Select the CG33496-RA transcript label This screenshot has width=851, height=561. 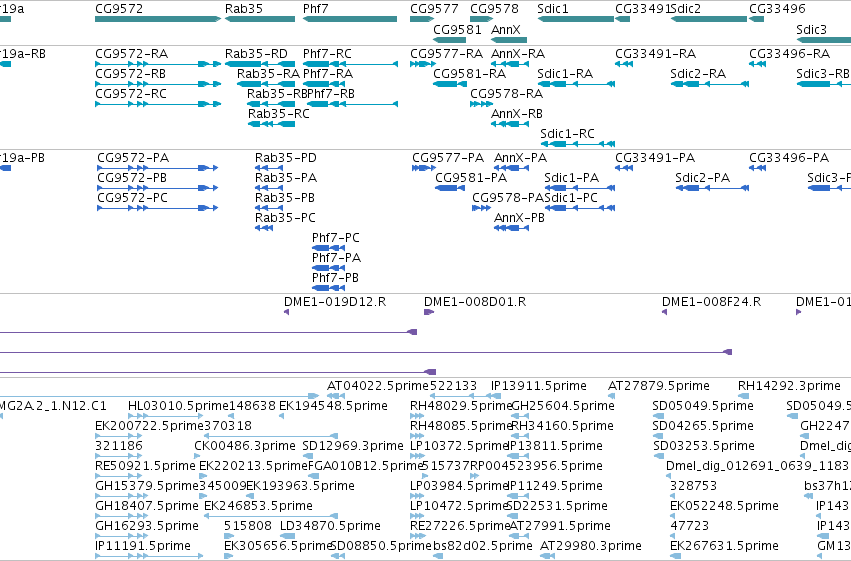click(789, 54)
